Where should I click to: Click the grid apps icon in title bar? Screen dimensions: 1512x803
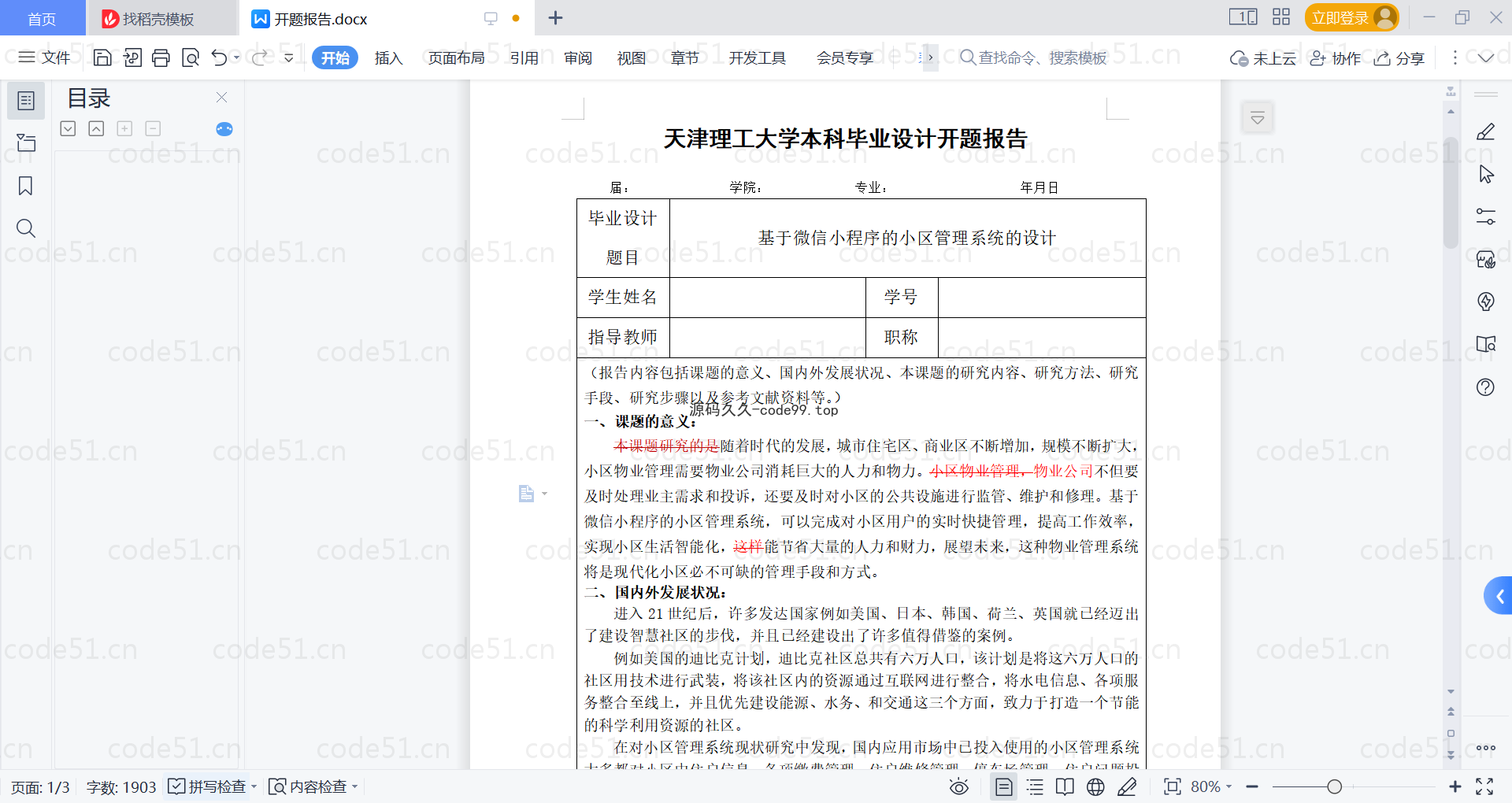pos(1281,17)
